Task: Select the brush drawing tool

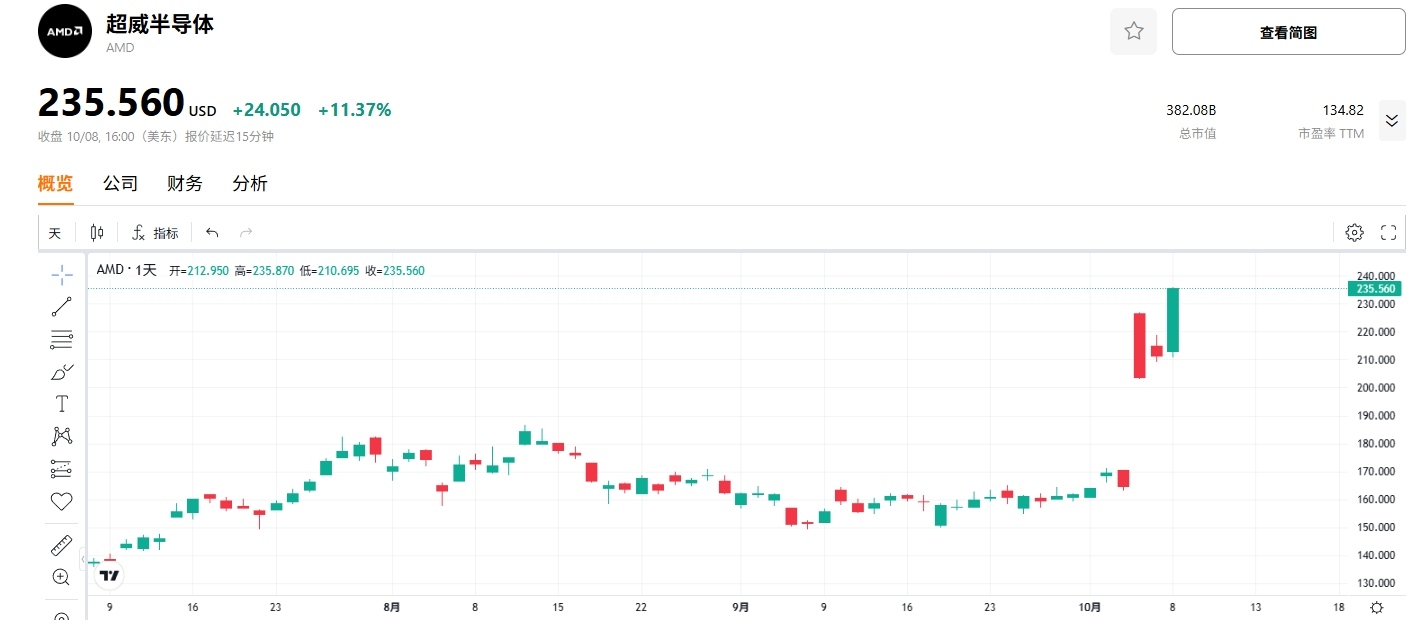Action: click(62, 372)
